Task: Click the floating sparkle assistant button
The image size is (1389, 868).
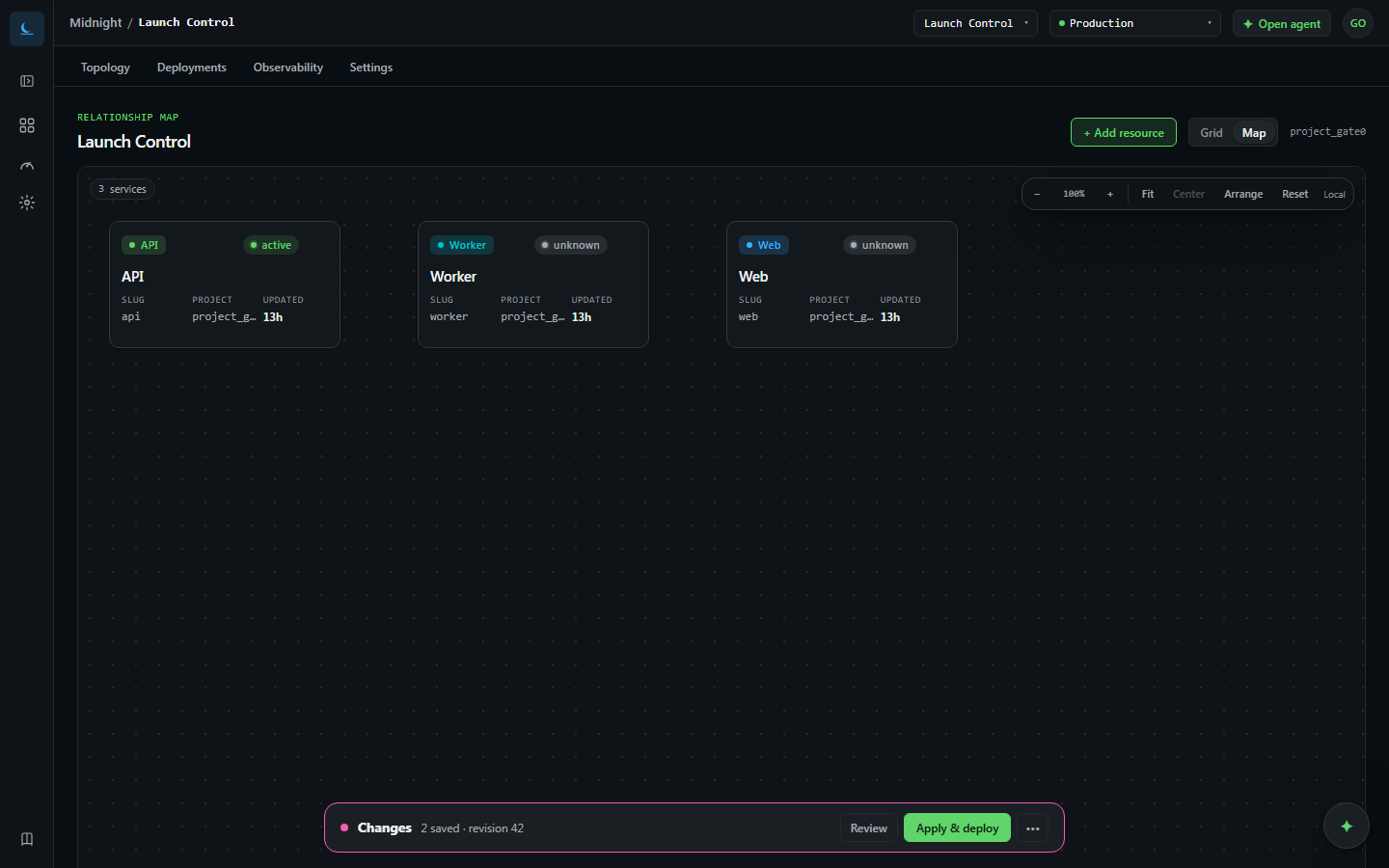Action: coord(1347,826)
